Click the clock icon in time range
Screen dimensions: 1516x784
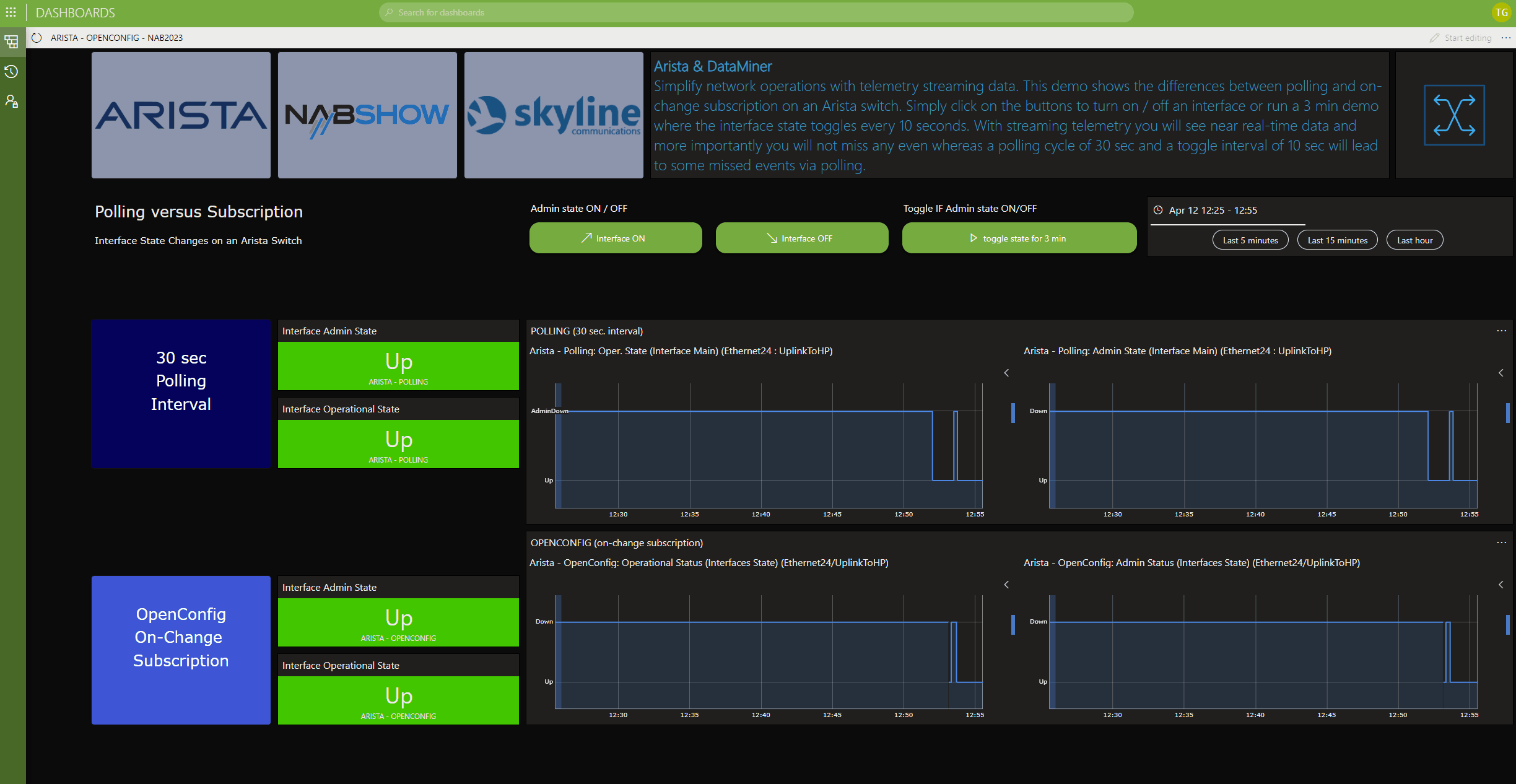pyautogui.click(x=1158, y=210)
